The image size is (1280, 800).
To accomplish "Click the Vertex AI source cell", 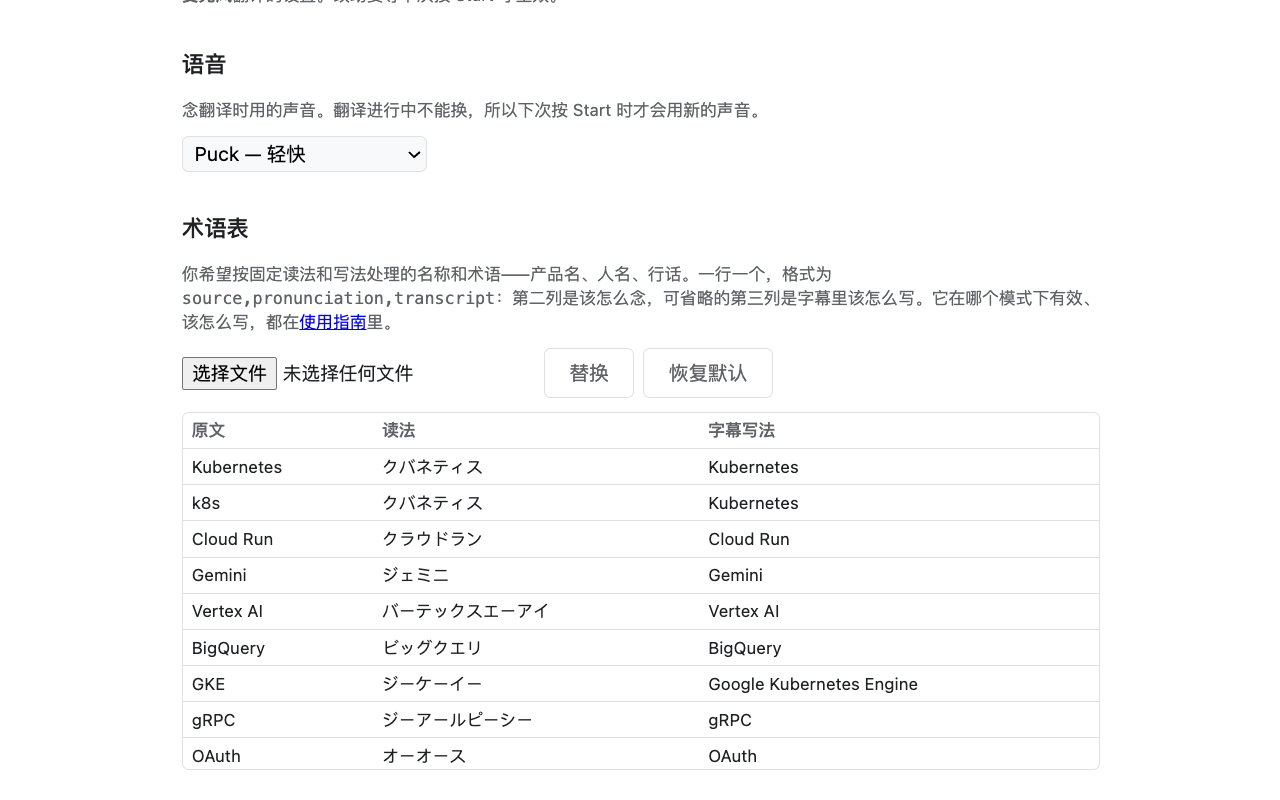I will 278,611.
